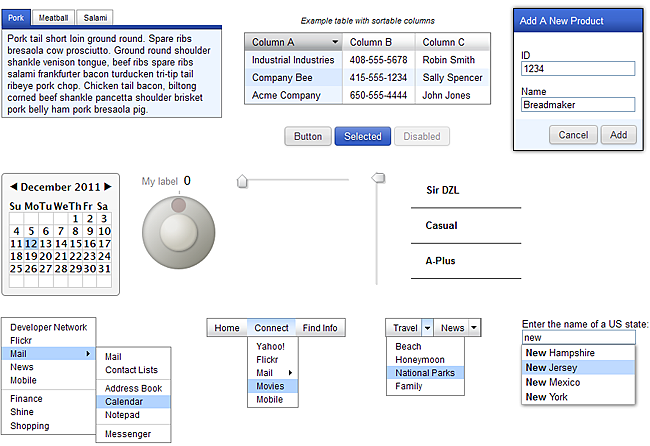Click Add in Add A New Product
Viewport: 650px width, 446px height.
[618, 135]
